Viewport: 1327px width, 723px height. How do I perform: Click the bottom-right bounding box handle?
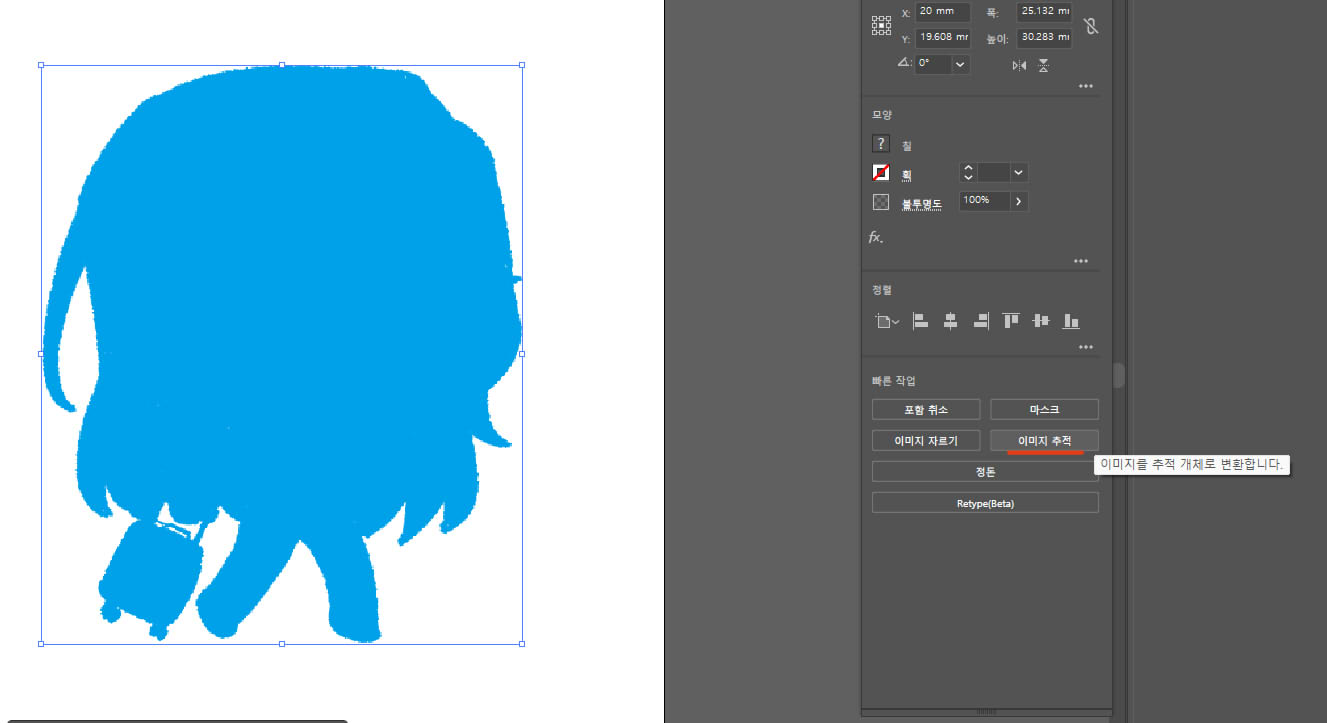pos(522,644)
